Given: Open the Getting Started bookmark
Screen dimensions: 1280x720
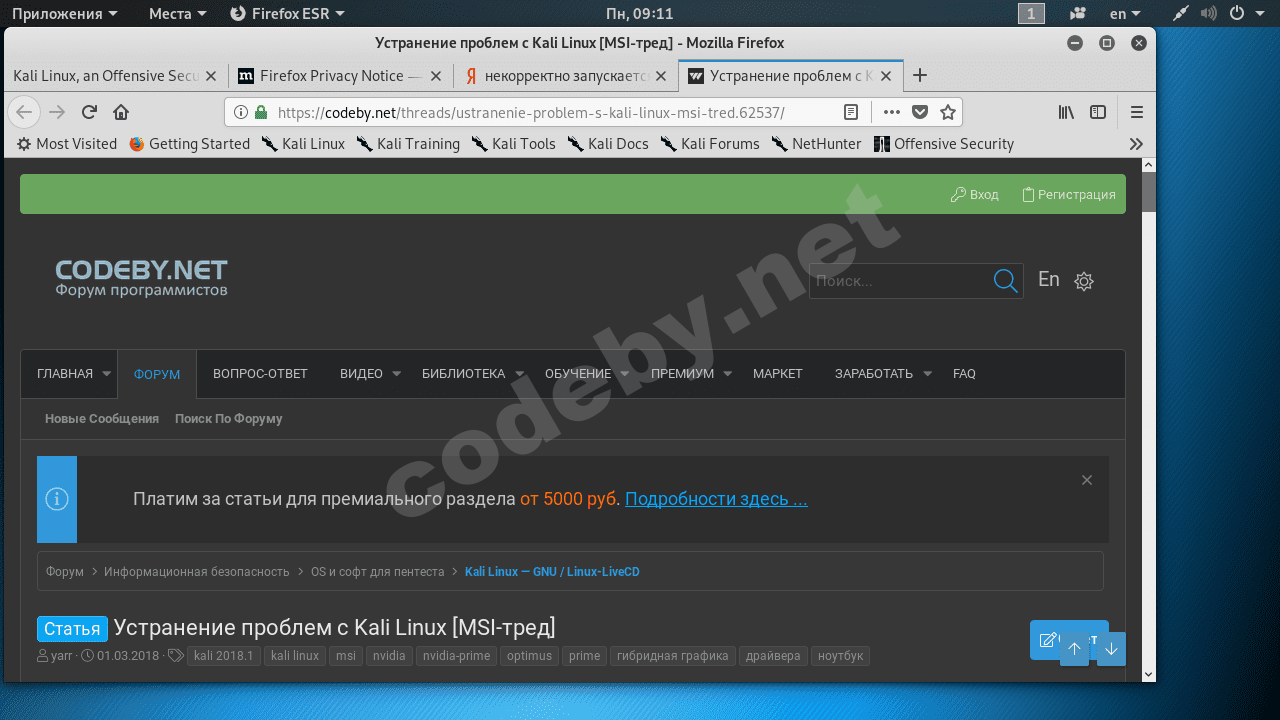Looking at the screenshot, I should [189, 144].
